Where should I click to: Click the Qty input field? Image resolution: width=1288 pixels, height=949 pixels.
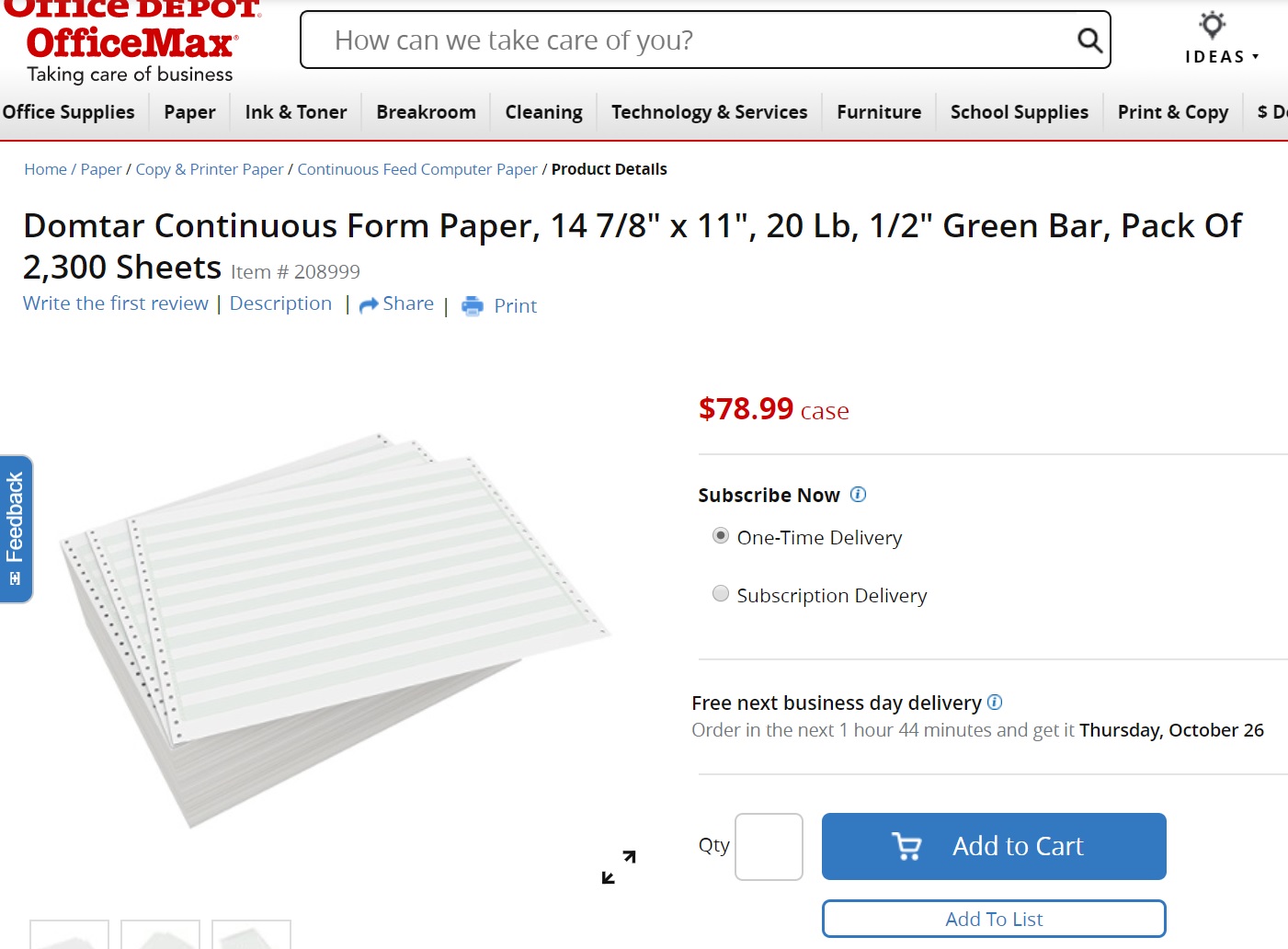(769, 846)
